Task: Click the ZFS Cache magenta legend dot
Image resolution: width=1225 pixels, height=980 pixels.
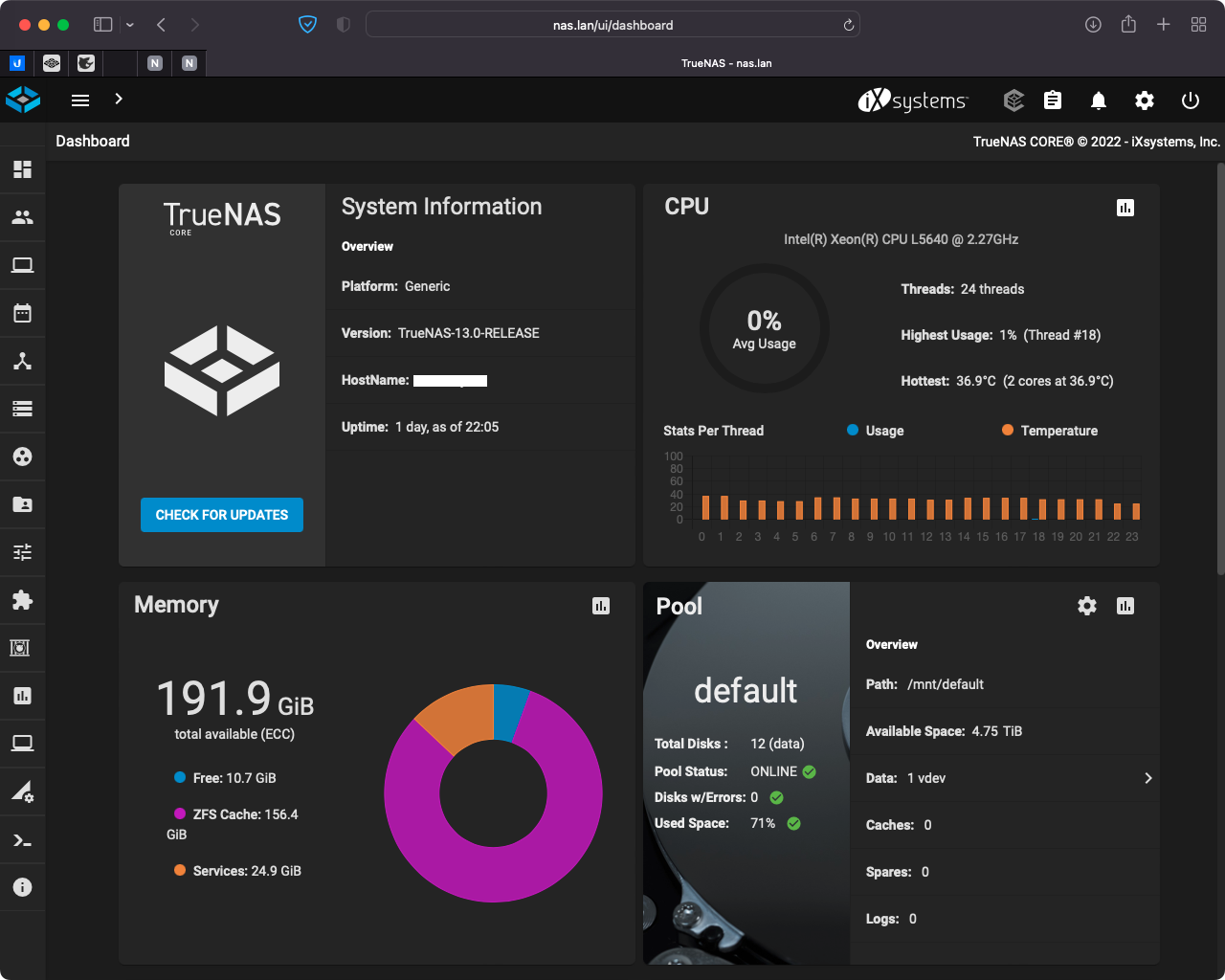Action: click(180, 813)
